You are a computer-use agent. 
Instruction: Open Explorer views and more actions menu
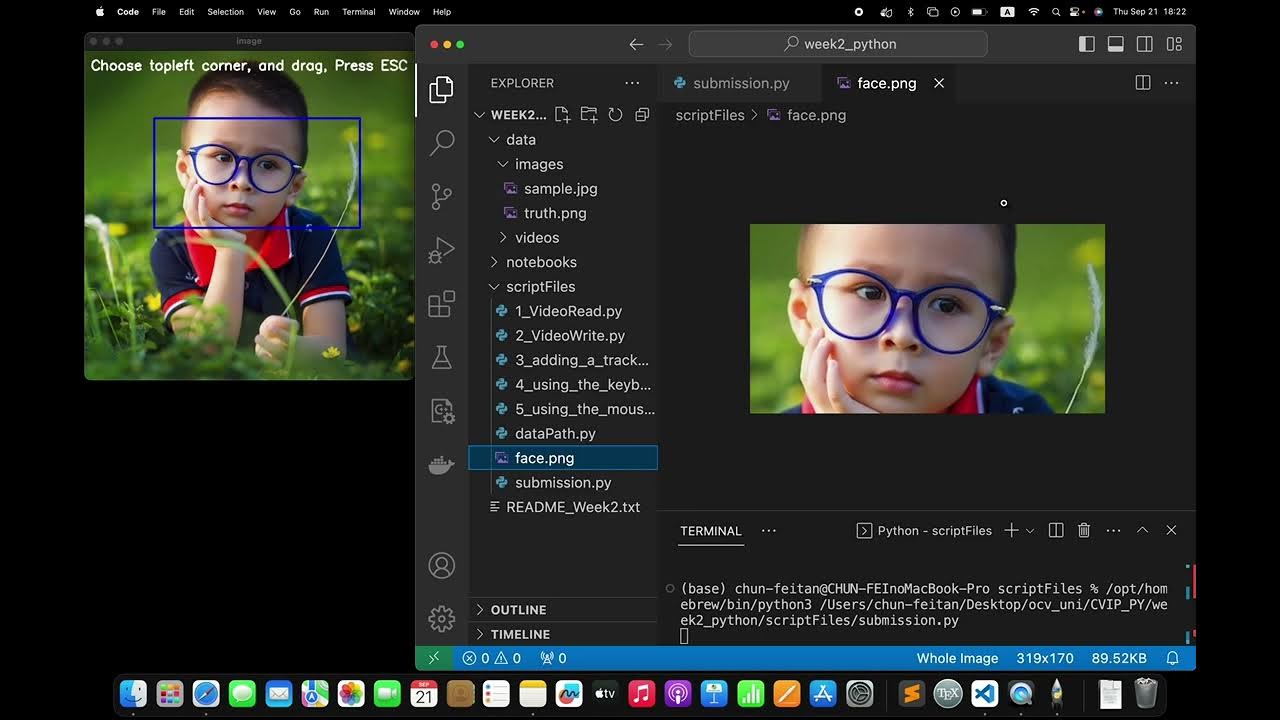632,83
